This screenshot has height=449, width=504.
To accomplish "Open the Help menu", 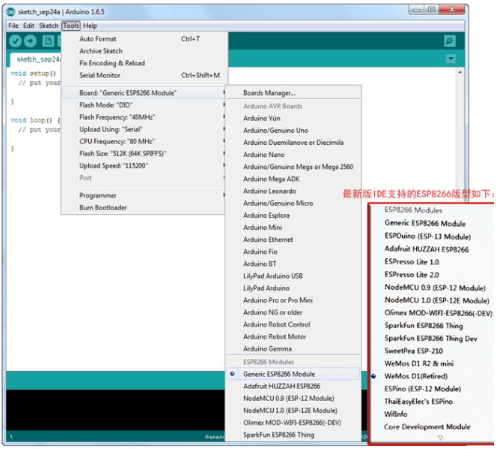I will pos(90,26).
